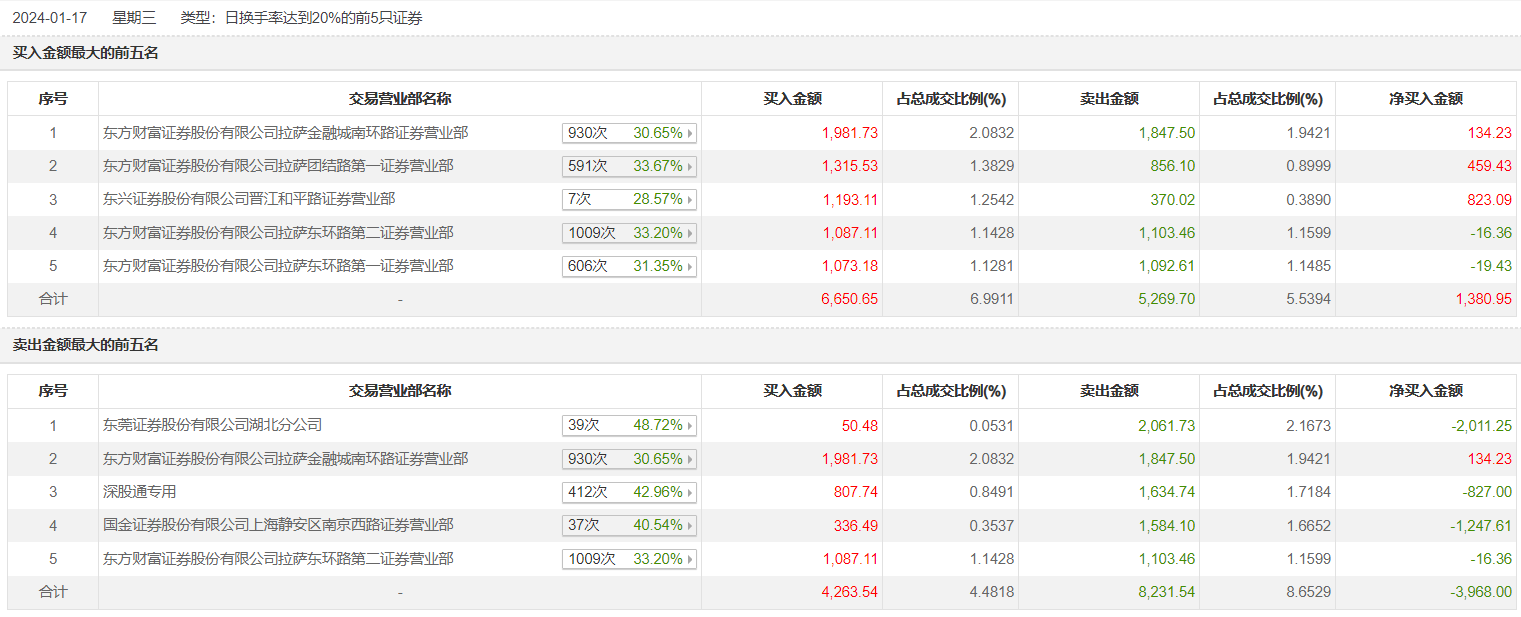Click the net total -3,968.00 cell
Screen dimensions: 1521x617
click(x=1481, y=592)
